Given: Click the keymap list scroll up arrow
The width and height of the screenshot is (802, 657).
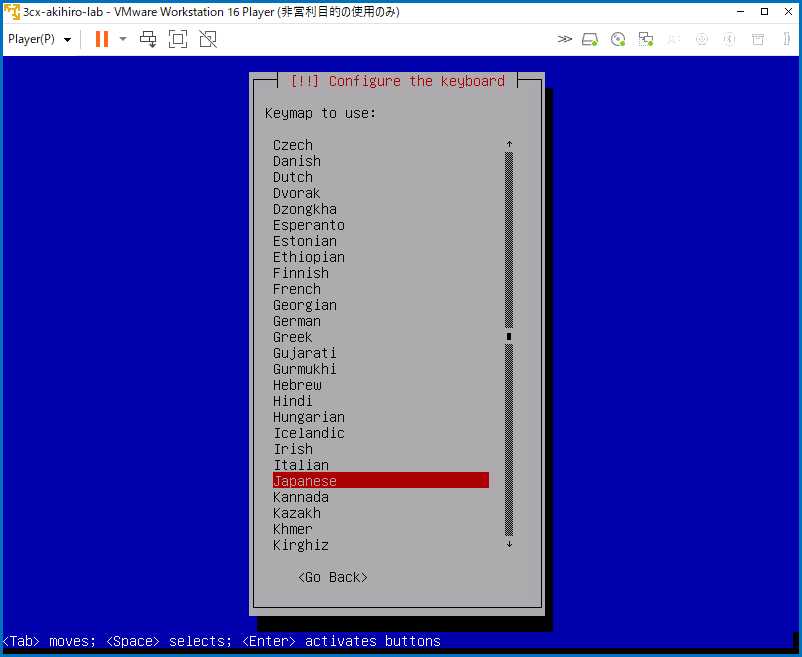Looking at the screenshot, I should (509, 144).
